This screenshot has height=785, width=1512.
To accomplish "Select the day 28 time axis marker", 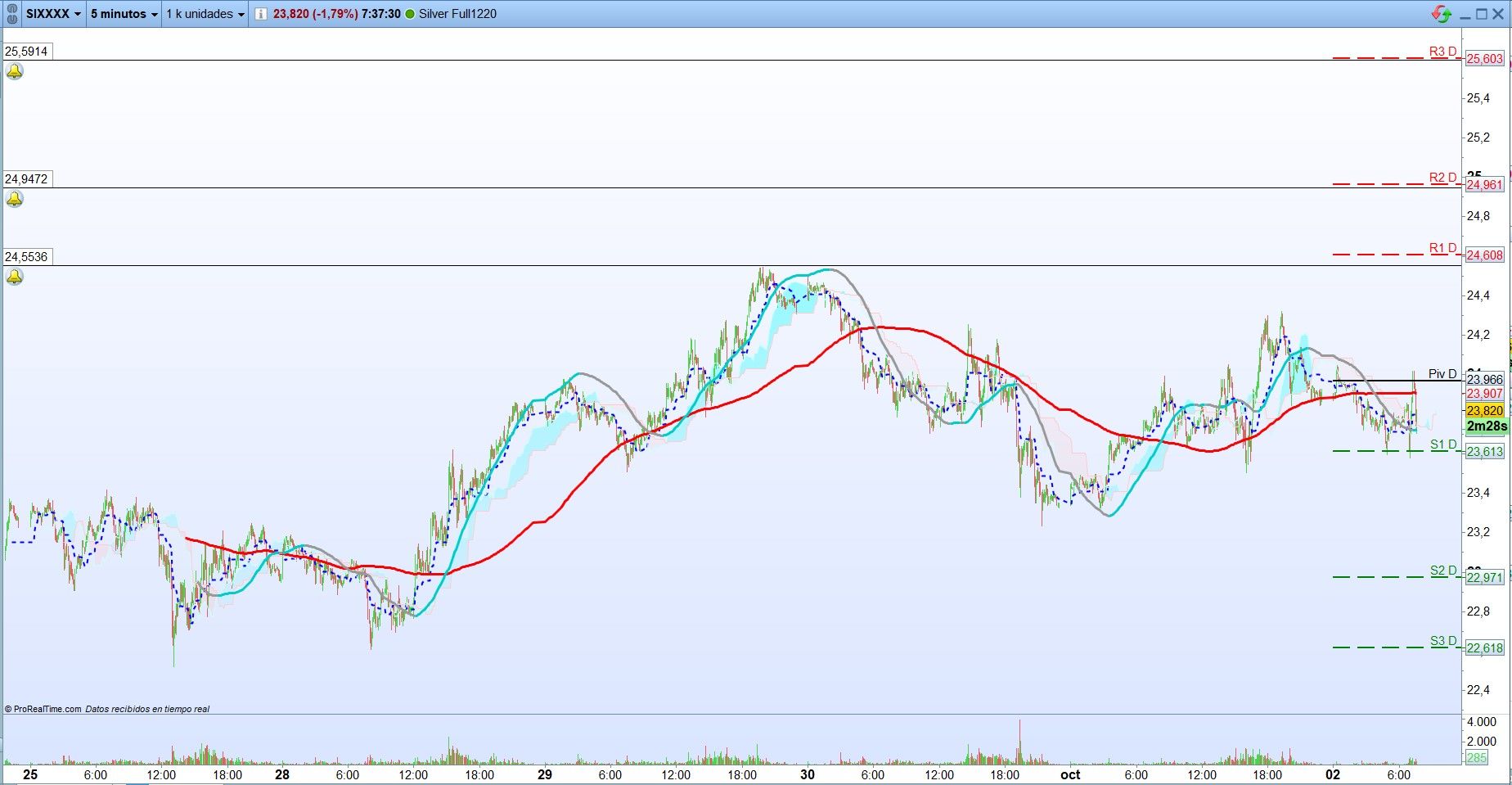I will pos(282,774).
